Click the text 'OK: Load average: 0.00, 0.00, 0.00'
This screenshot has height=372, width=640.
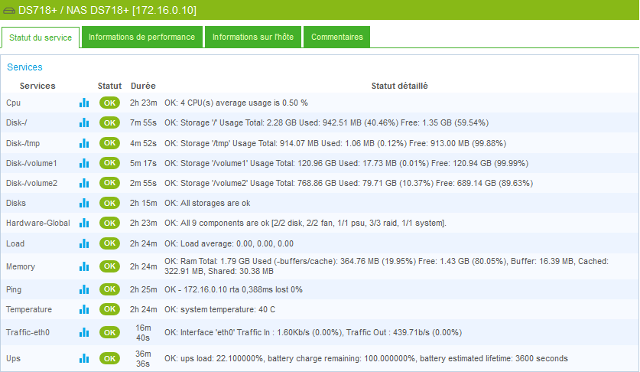(229, 243)
